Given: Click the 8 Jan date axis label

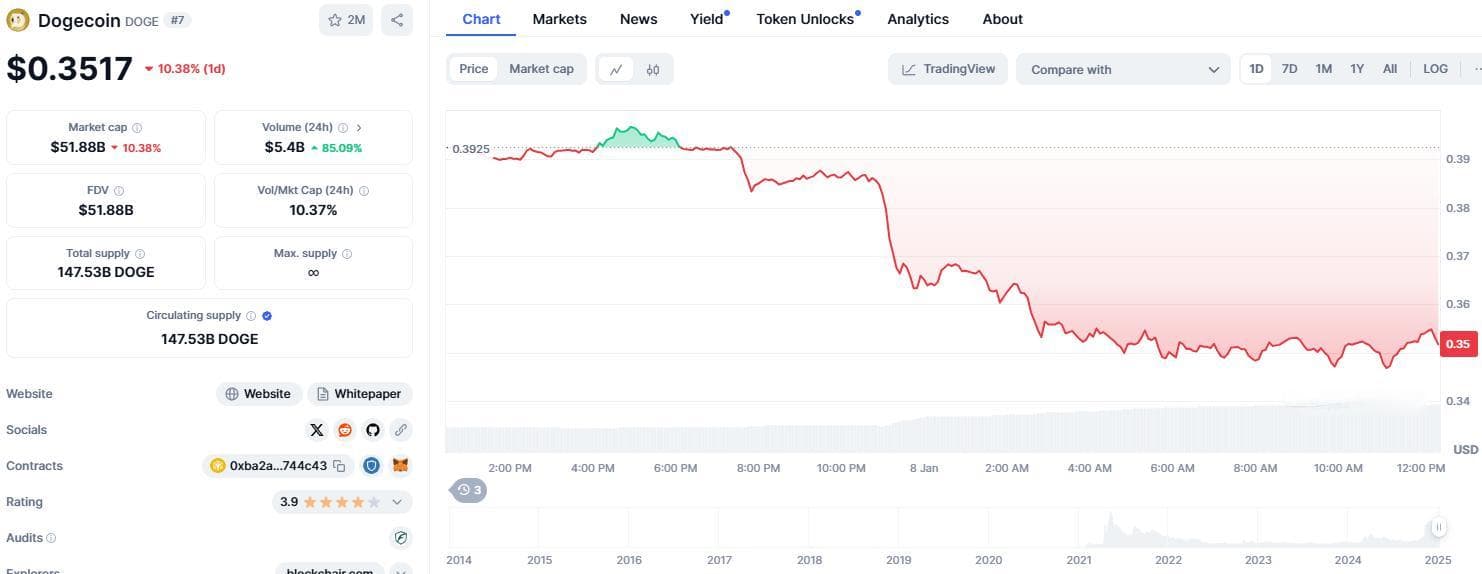Looking at the screenshot, I should tap(923, 468).
